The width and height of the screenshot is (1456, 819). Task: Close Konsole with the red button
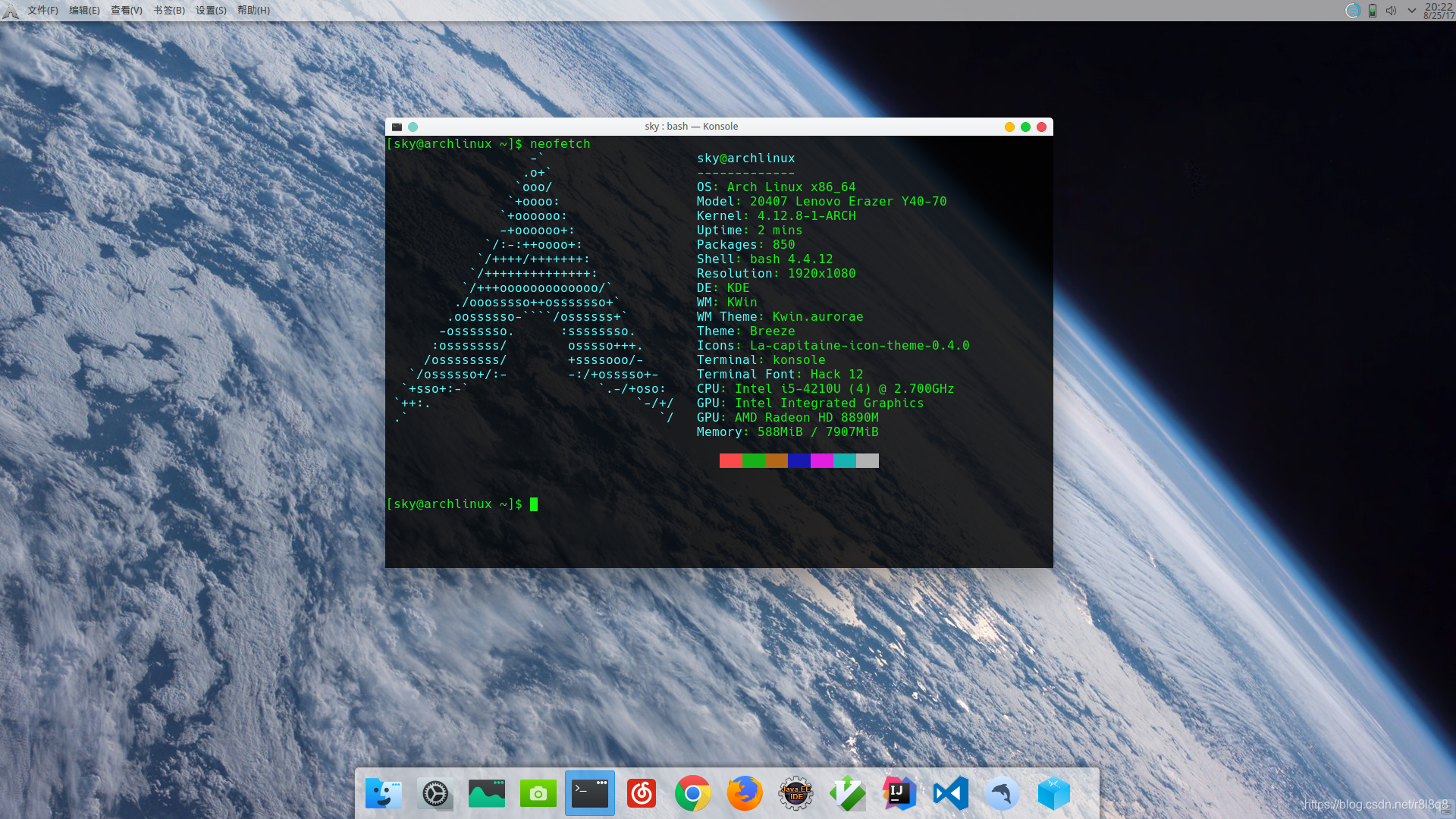pos(1041,127)
